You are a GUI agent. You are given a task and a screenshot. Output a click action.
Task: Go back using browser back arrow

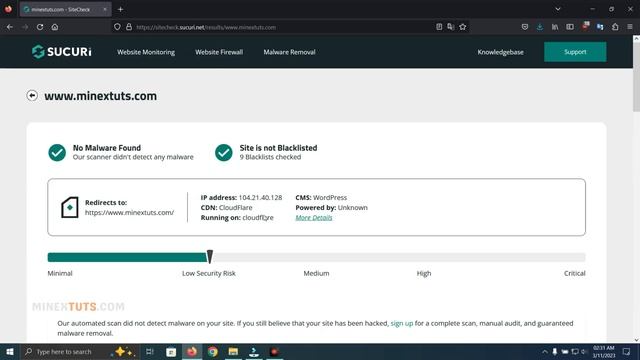pyautogui.click(x=10, y=27)
